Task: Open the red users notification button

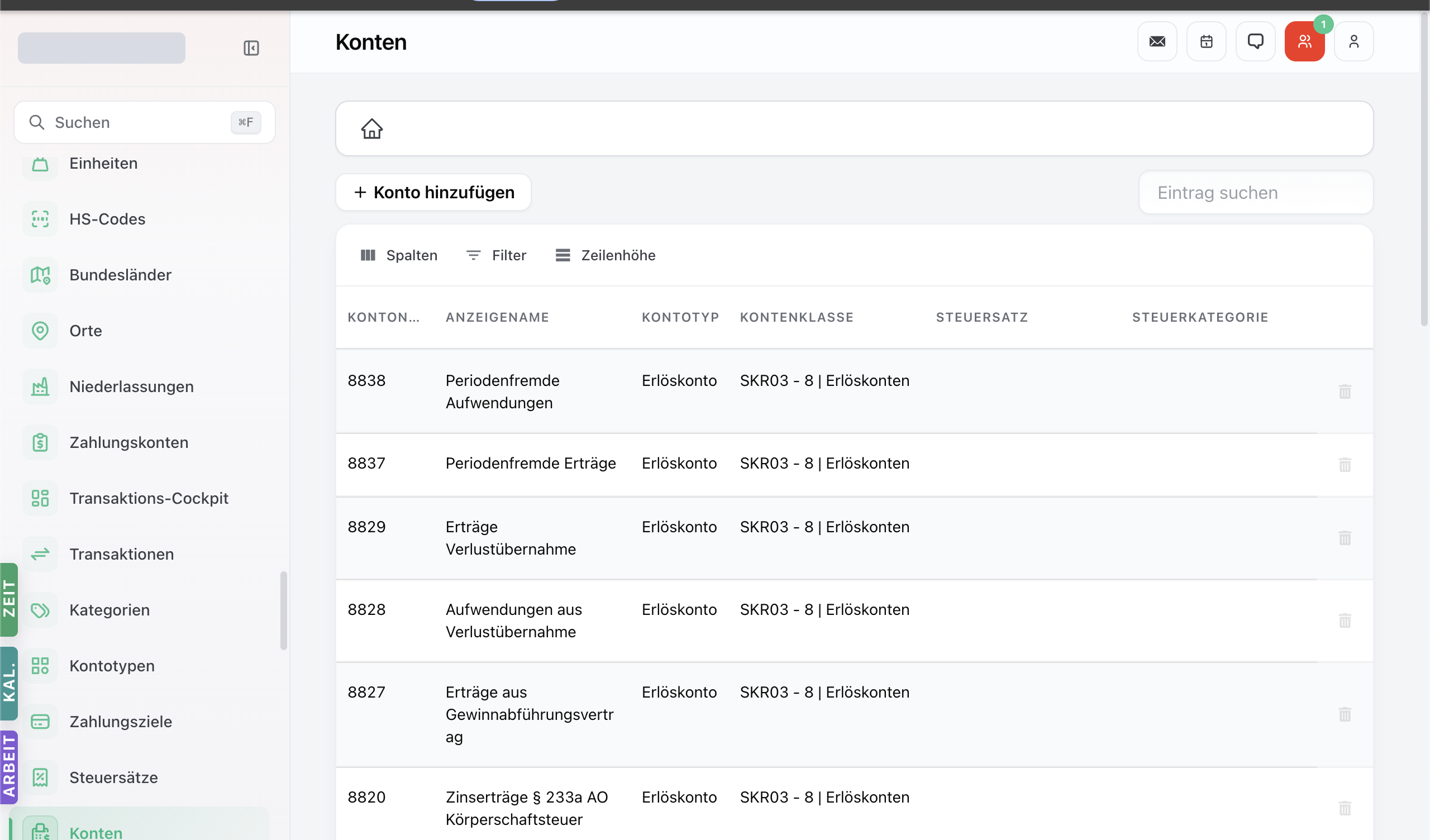Action: pos(1304,41)
